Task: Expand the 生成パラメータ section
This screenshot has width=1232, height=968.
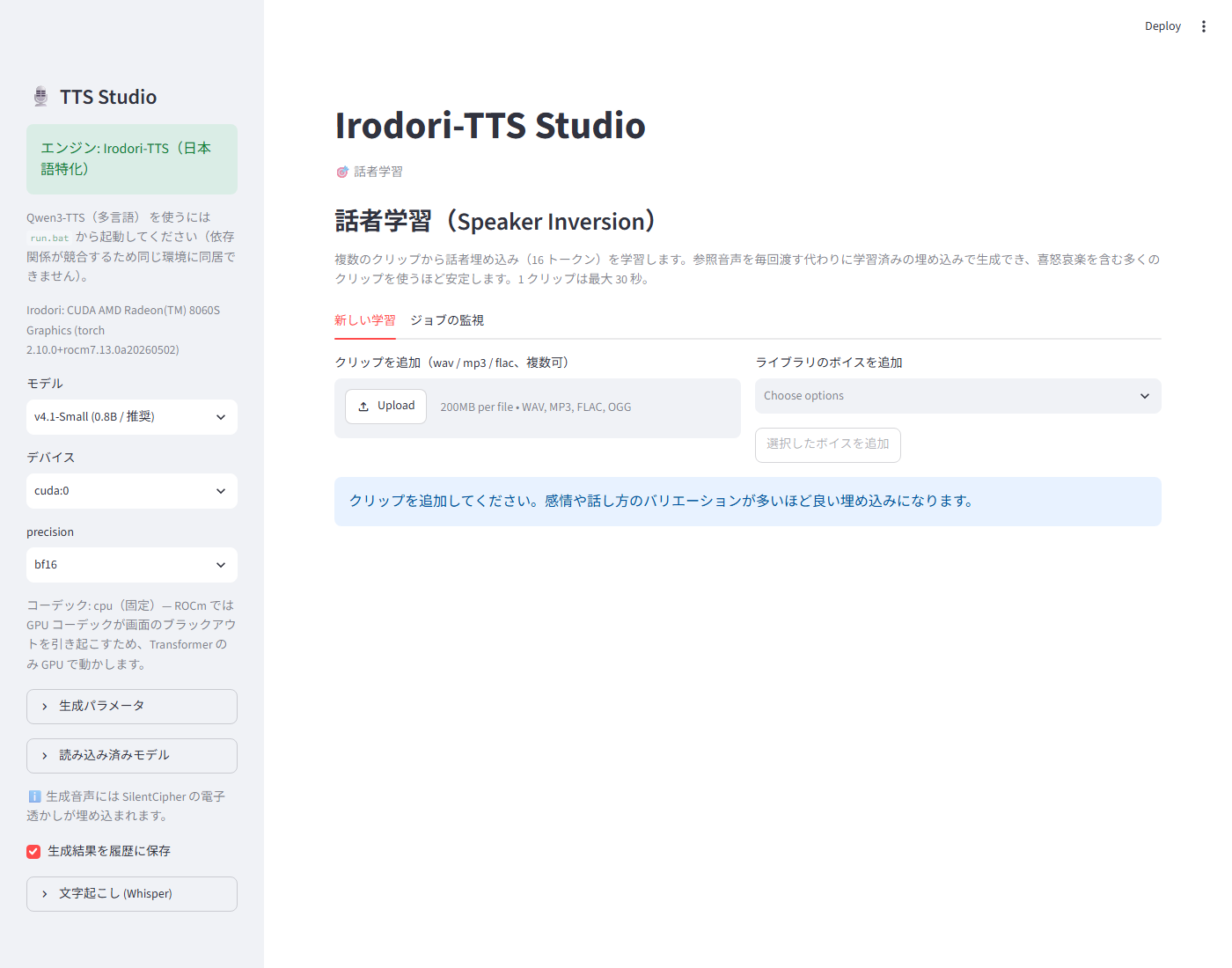Action: click(x=132, y=707)
